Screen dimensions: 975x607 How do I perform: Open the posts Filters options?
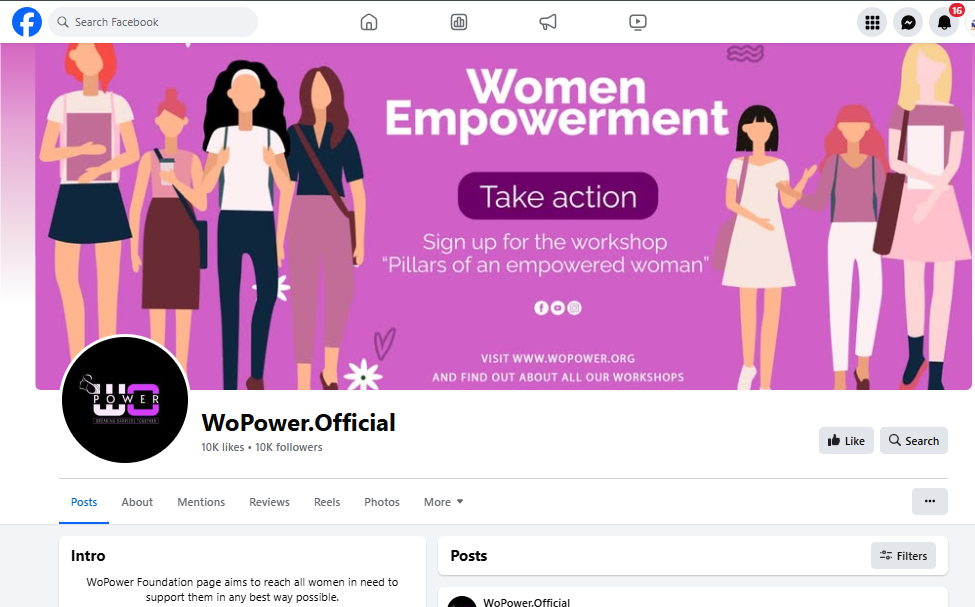pyautogui.click(x=903, y=556)
